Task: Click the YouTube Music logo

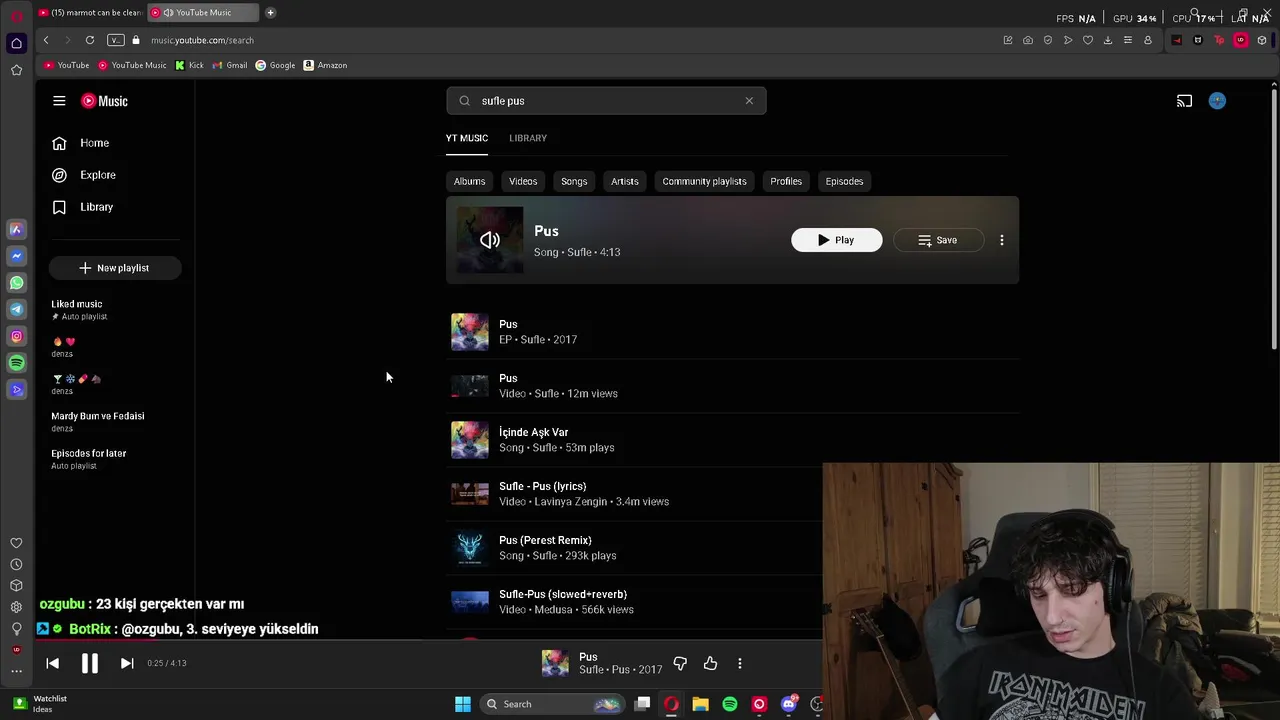Action: pos(105,101)
